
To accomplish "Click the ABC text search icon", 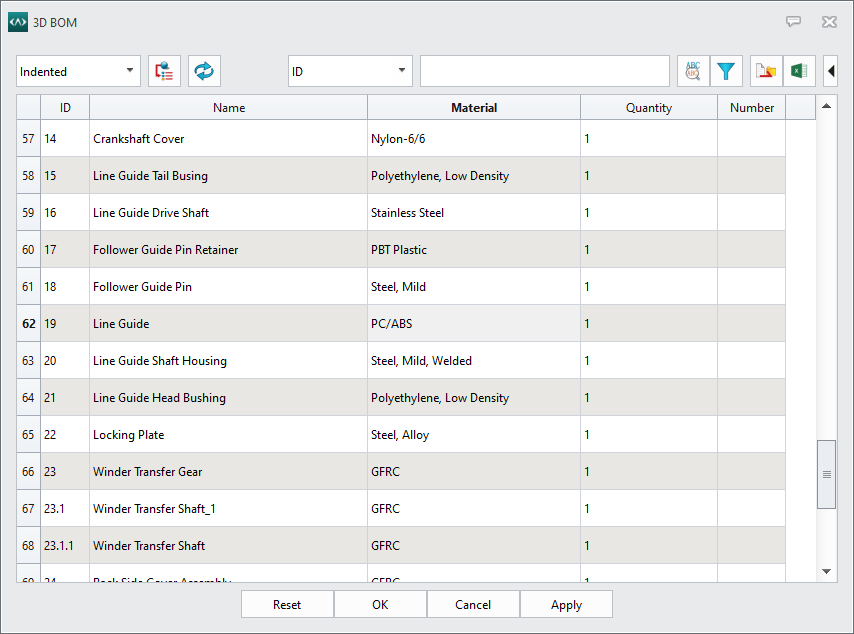I will pos(693,71).
